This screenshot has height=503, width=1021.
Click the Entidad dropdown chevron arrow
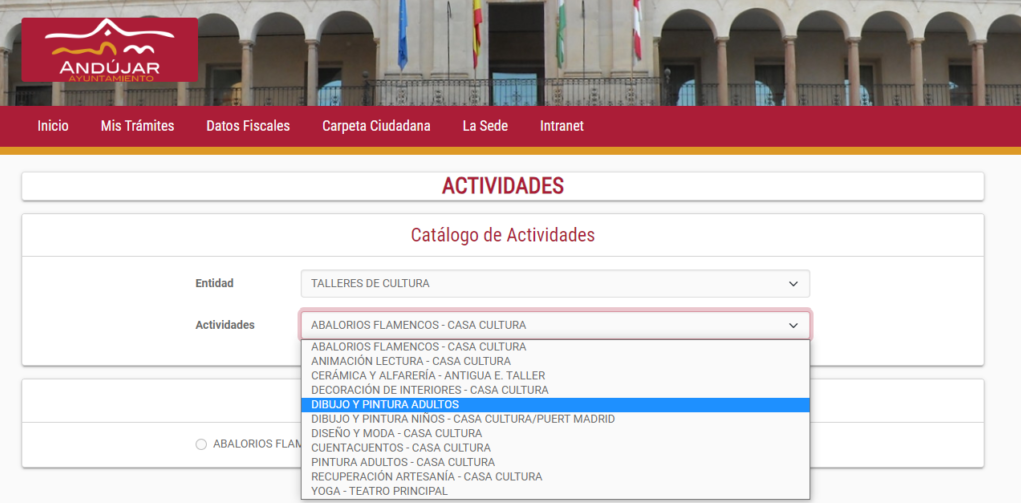(793, 284)
